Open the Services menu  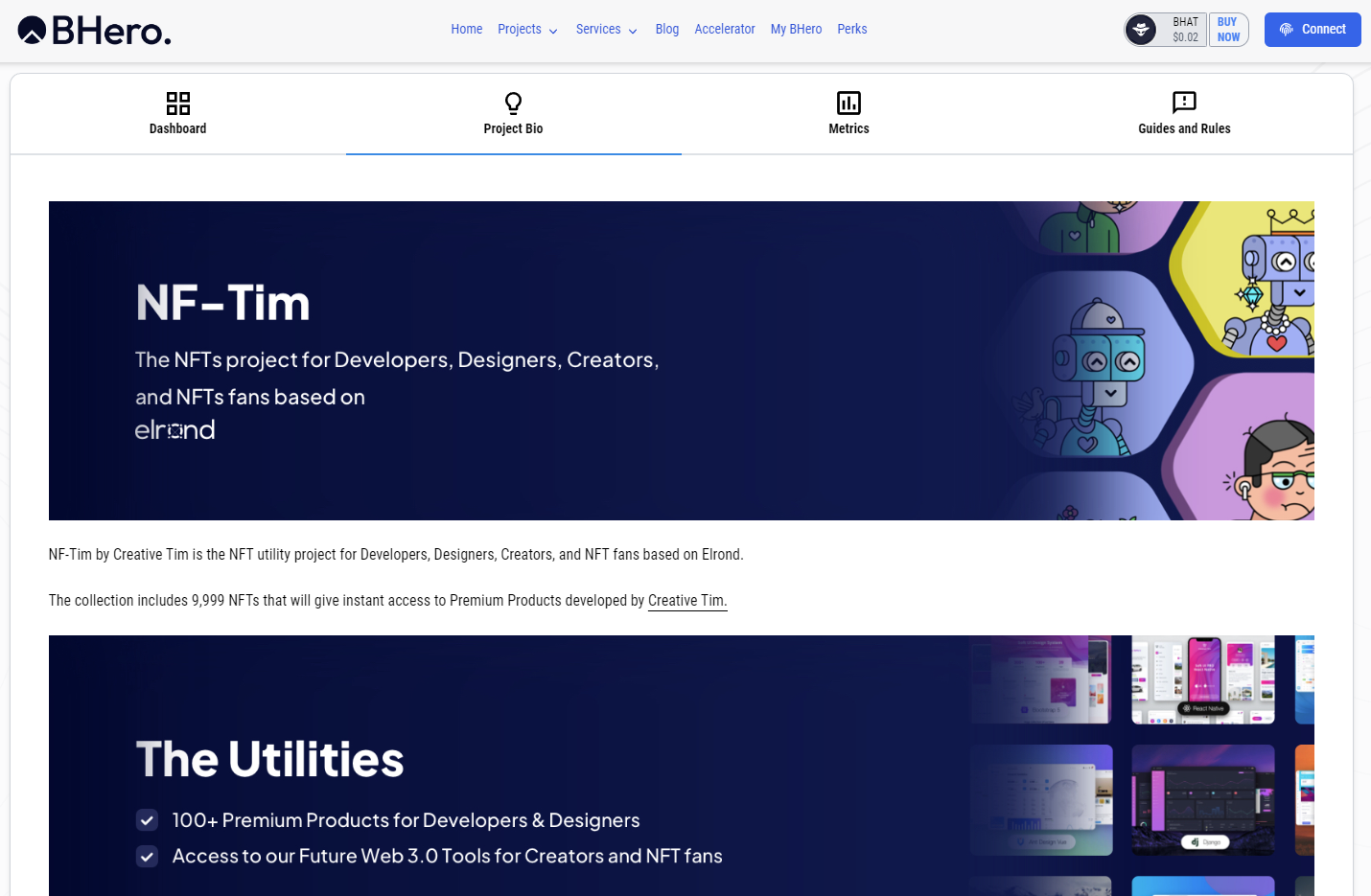coord(607,29)
